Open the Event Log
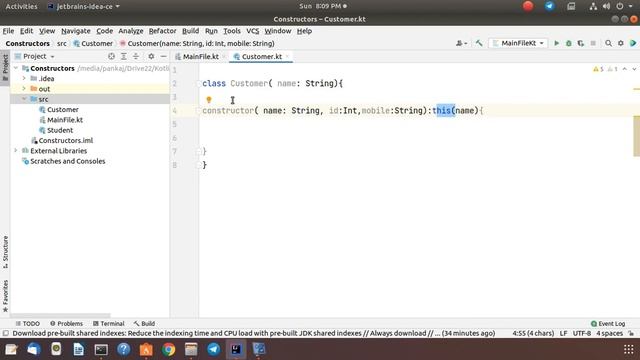 point(608,324)
